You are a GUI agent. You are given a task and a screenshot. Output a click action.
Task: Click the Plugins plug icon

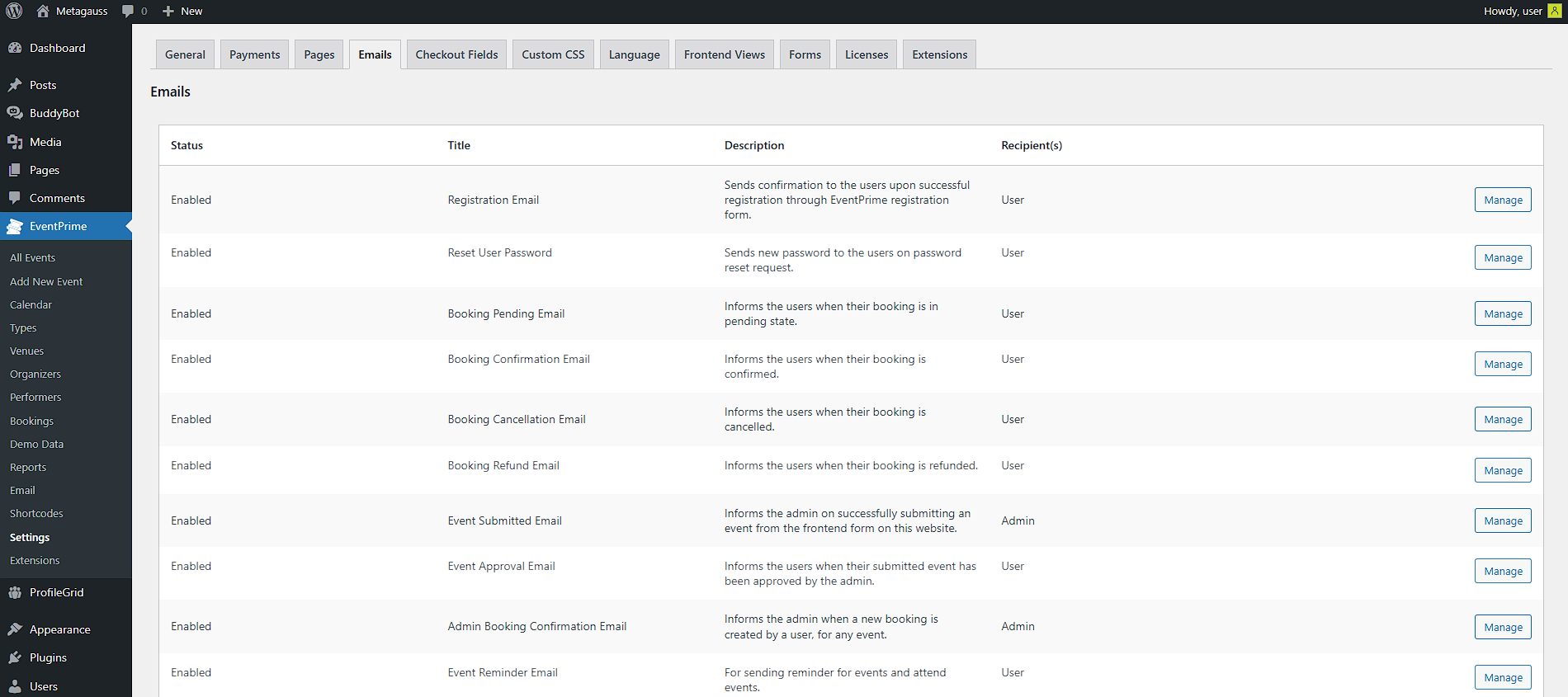point(15,657)
